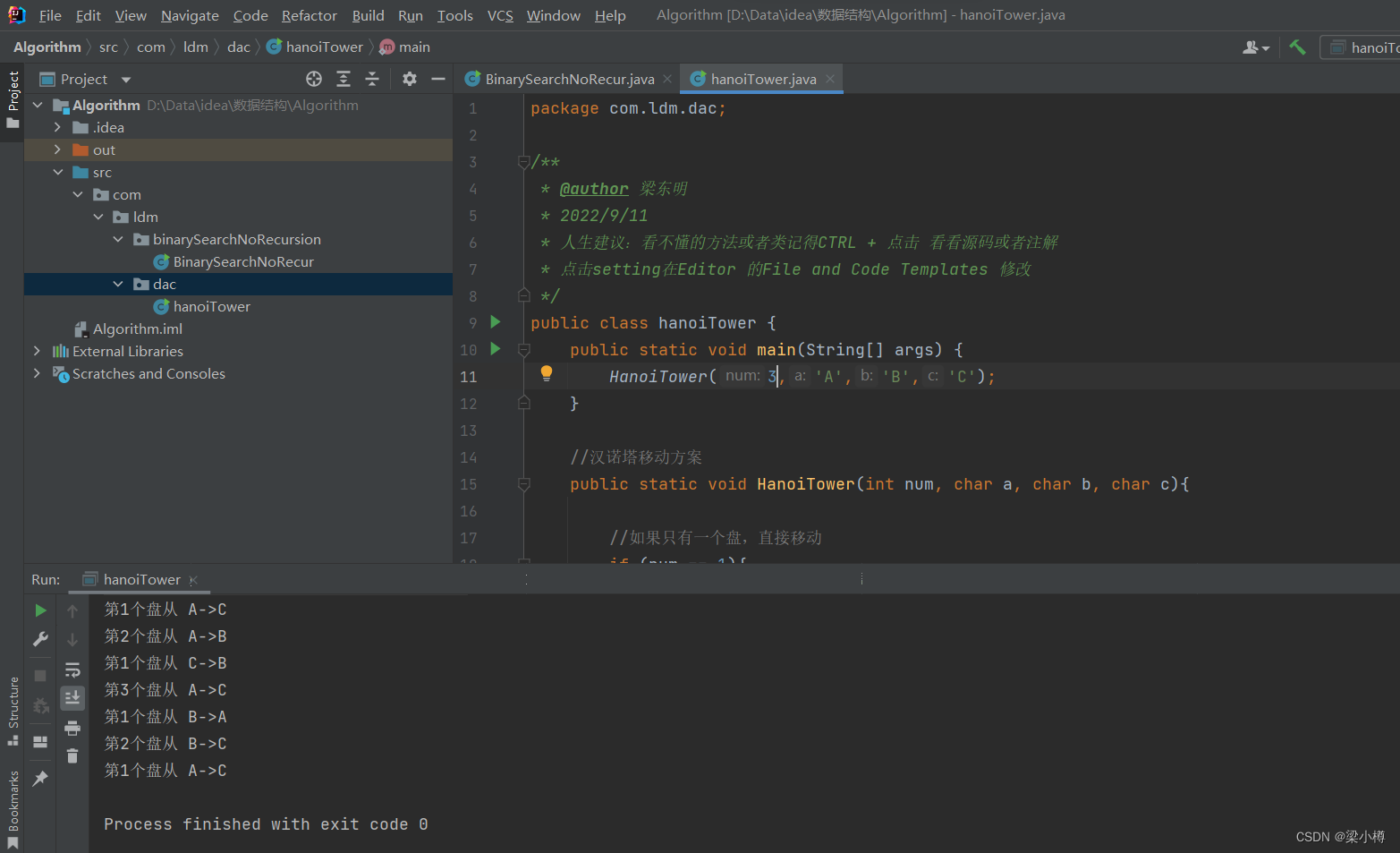
Task: Open the Navigate menu
Action: [190, 15]
